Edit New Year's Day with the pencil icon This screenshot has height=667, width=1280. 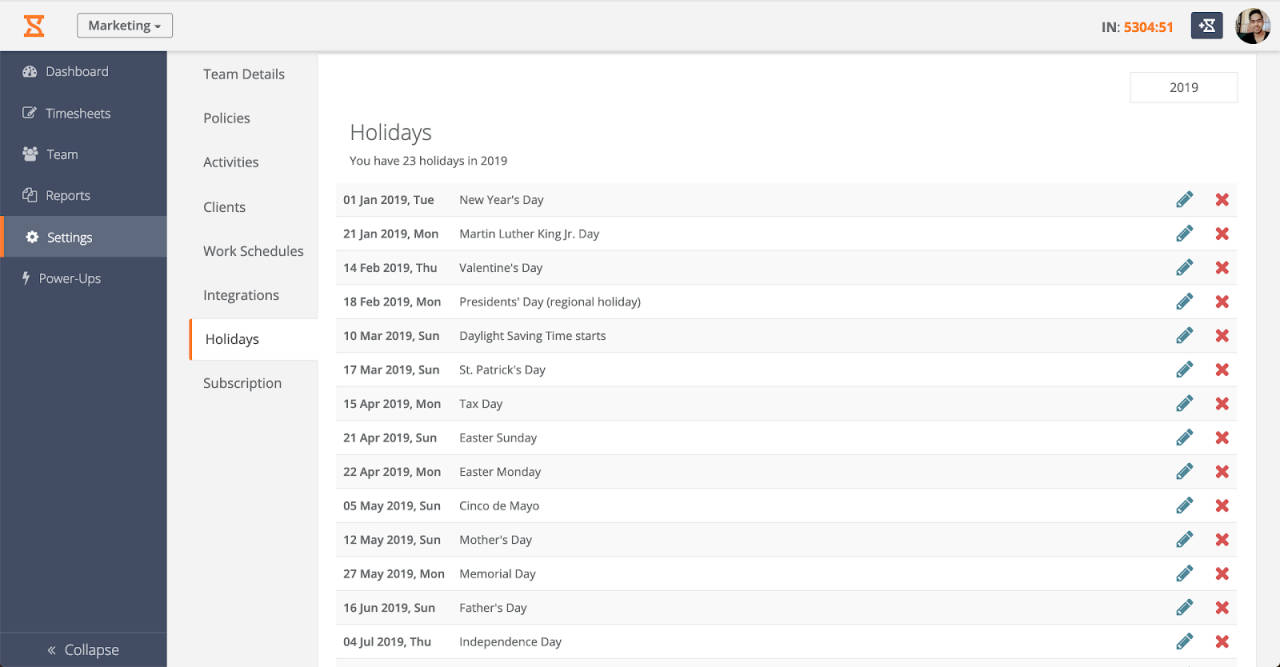(x=1184, y=199)
